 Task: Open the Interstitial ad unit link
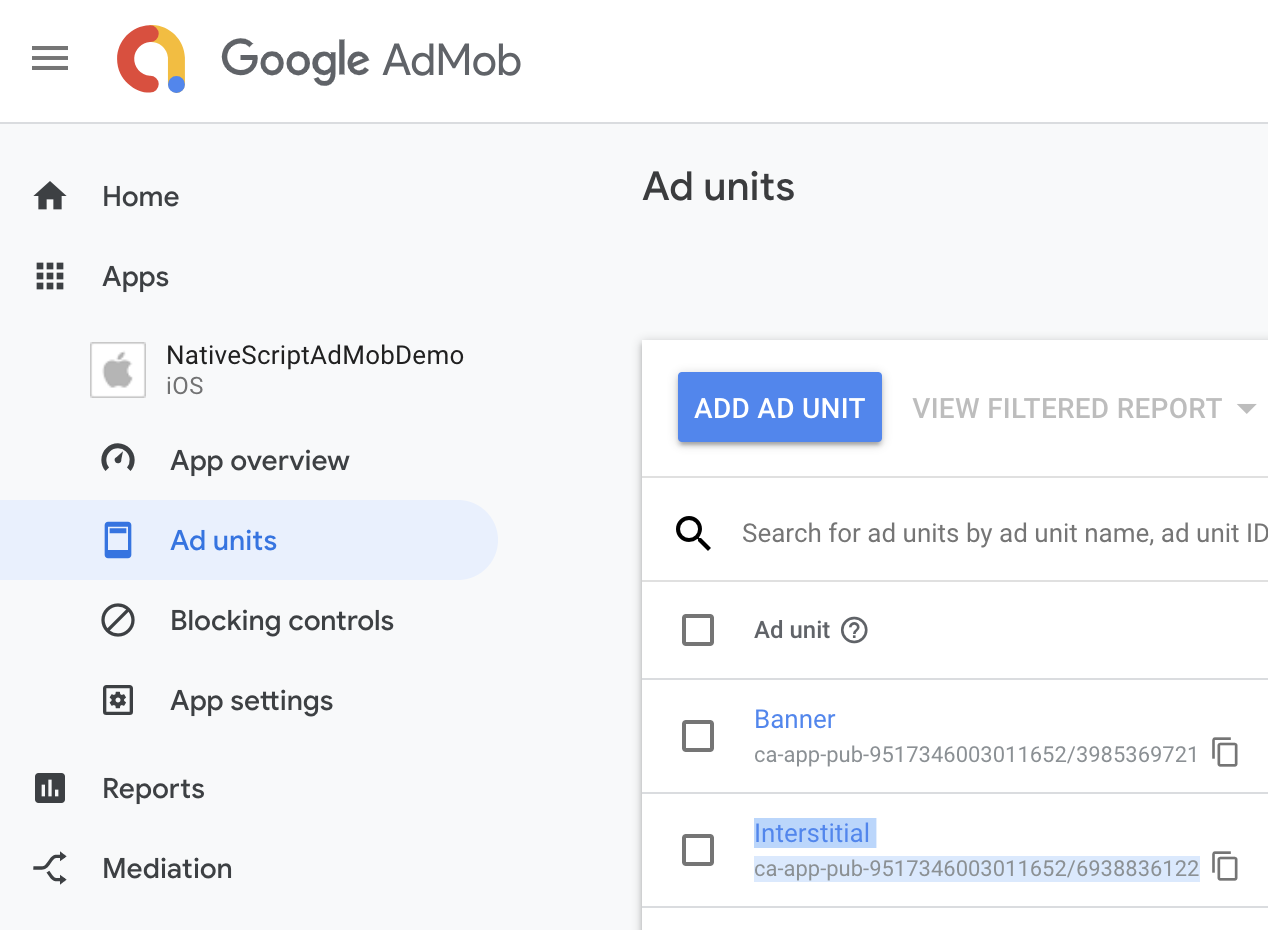pyautogui.click(x=812, y=833)
